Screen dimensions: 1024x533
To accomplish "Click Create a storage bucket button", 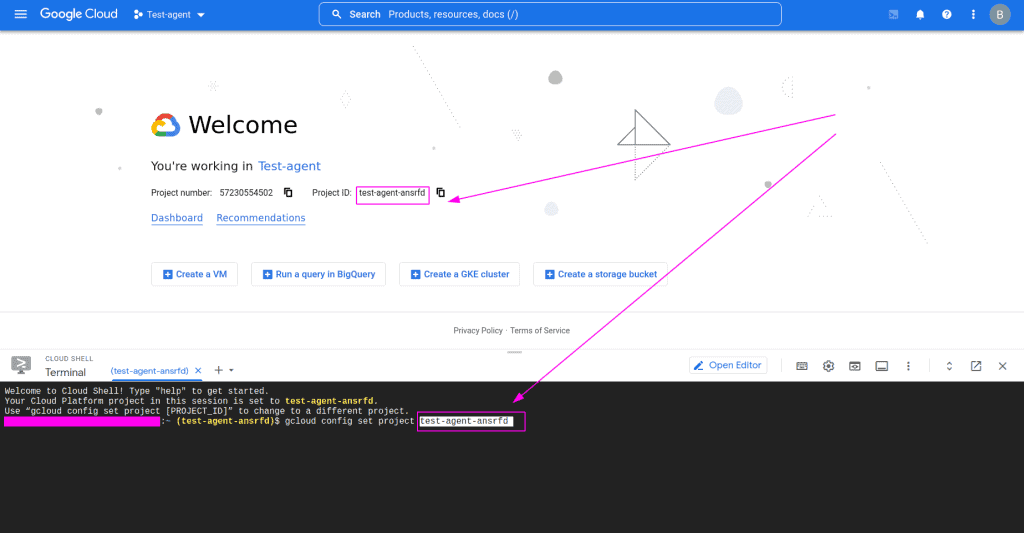I will coord(601,274).
